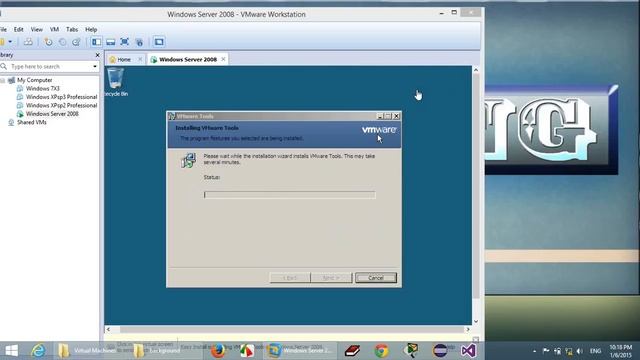Select Windows XPsp3 Professional VM
The width and height of the screenshot is (640, 360).
pyautogui.click(x=61, y=97)
